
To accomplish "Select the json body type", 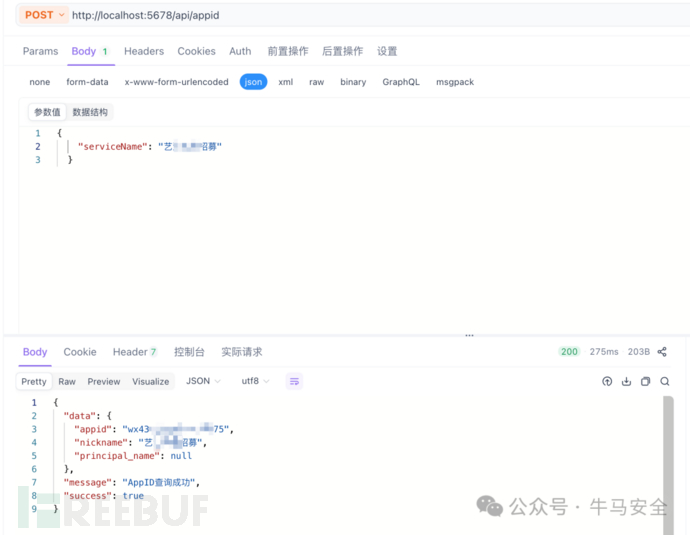I will (x=253, y=82).
